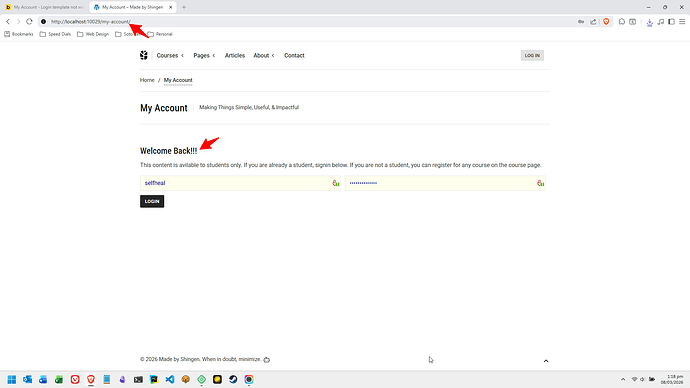Screen dimensions: 690x388
Task: Click the black LOGIN submit button
Action: coord(152,201)
